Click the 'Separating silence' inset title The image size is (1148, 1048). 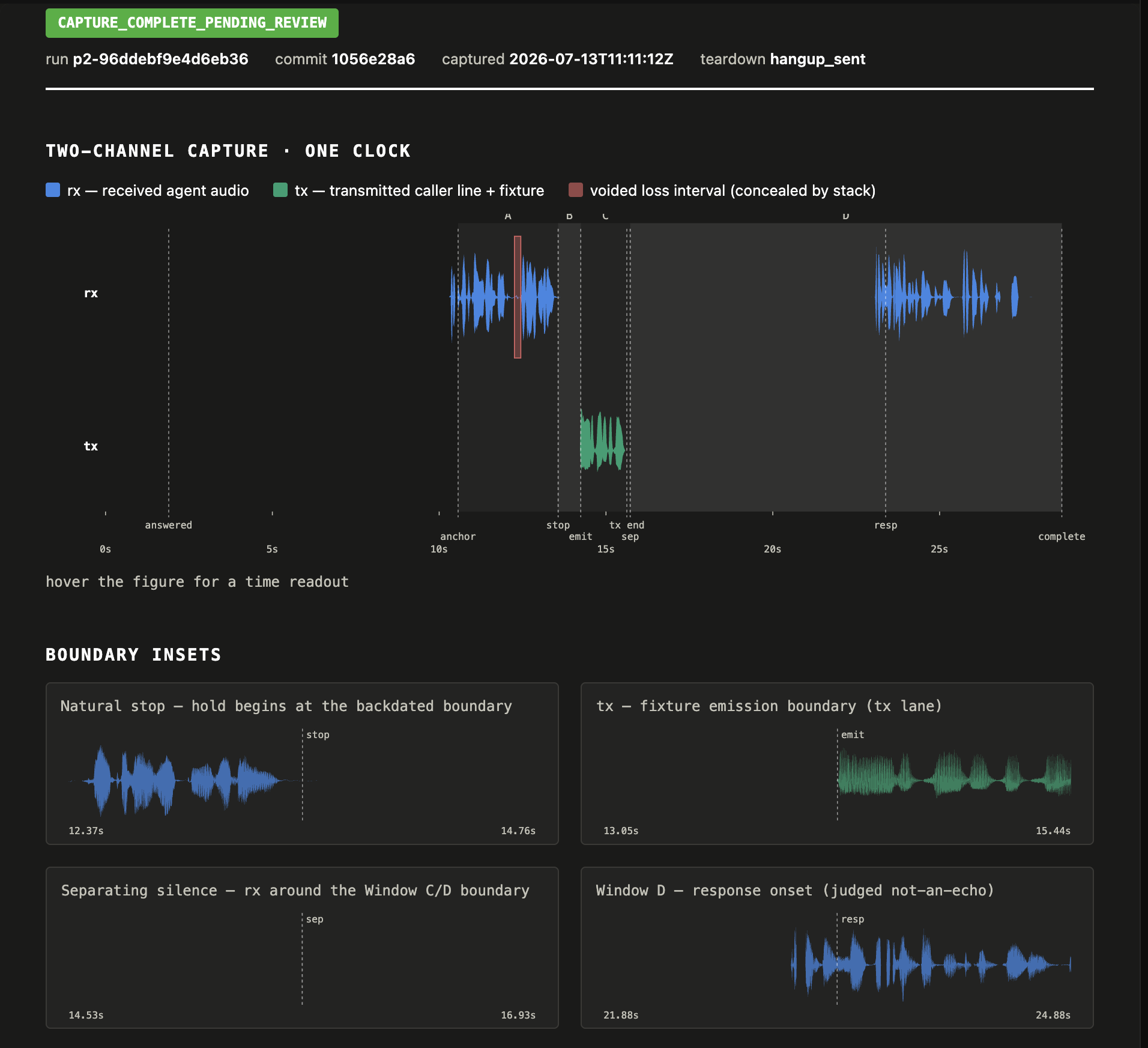(x=295, y=890)
